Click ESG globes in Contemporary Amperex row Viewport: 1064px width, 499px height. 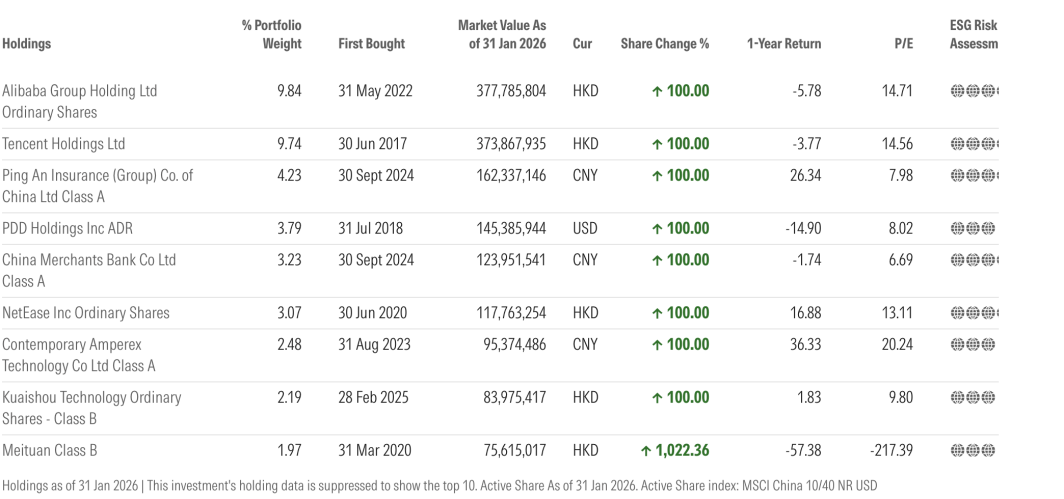(x=975, y=344)
